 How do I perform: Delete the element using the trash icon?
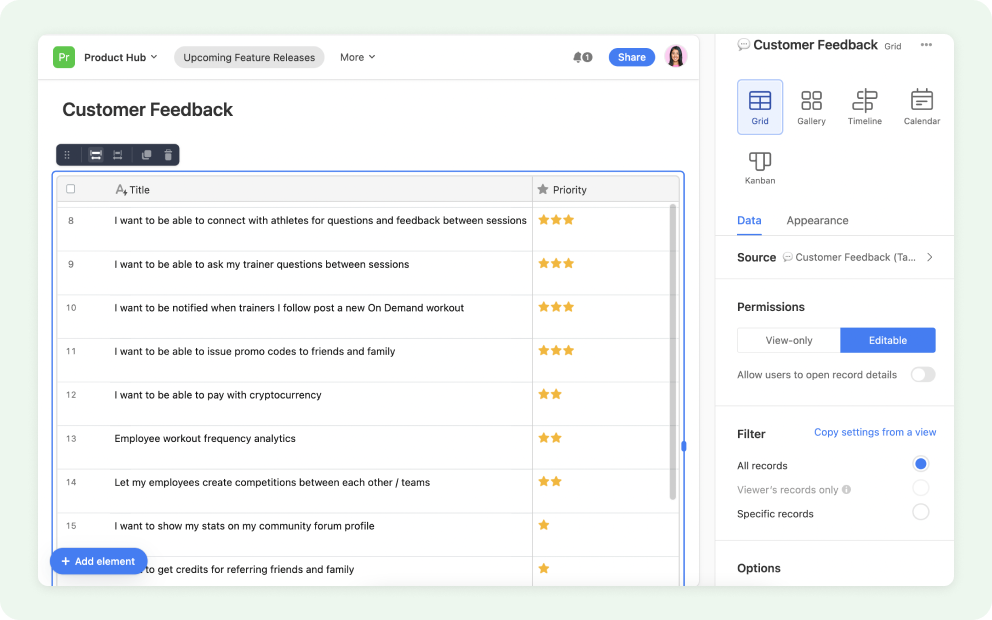coord(167,154)
